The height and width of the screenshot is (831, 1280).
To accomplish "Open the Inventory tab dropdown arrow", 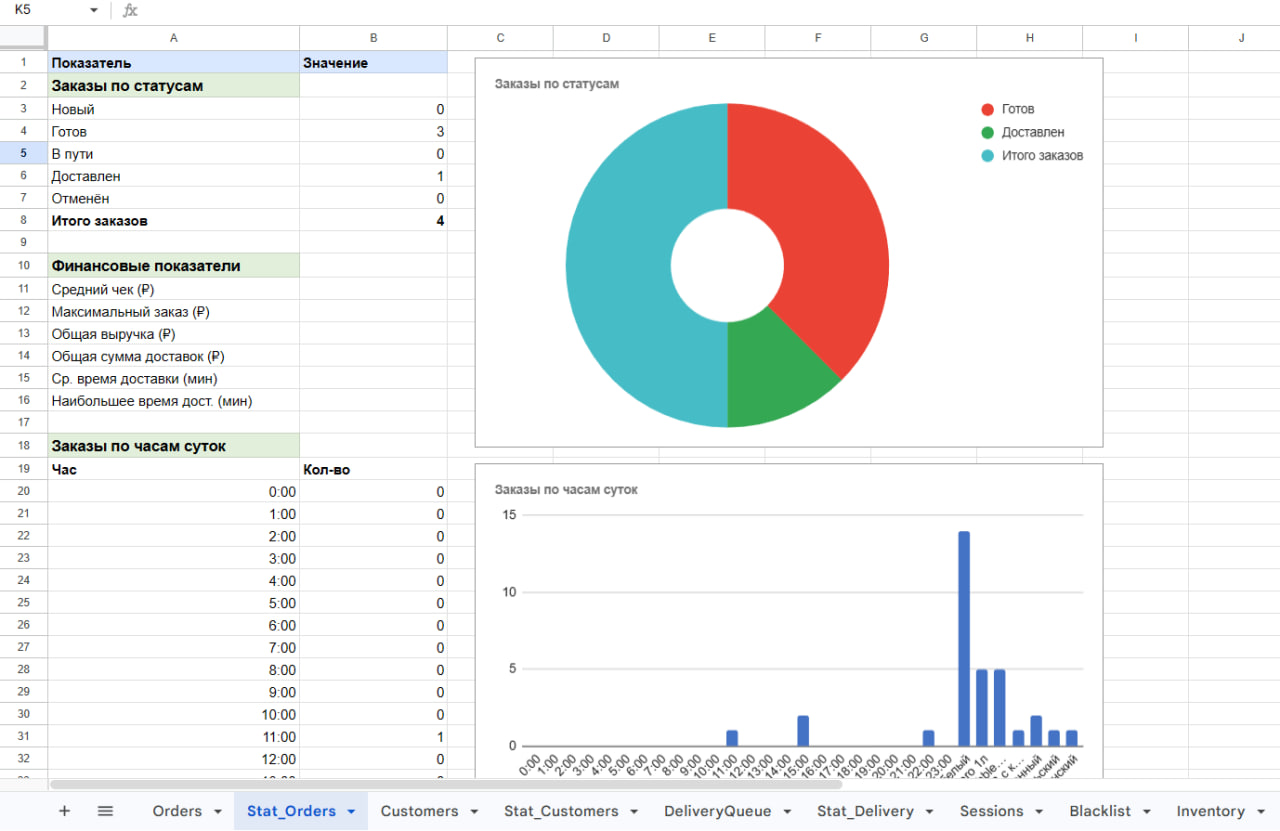I will click(1260, 812).
